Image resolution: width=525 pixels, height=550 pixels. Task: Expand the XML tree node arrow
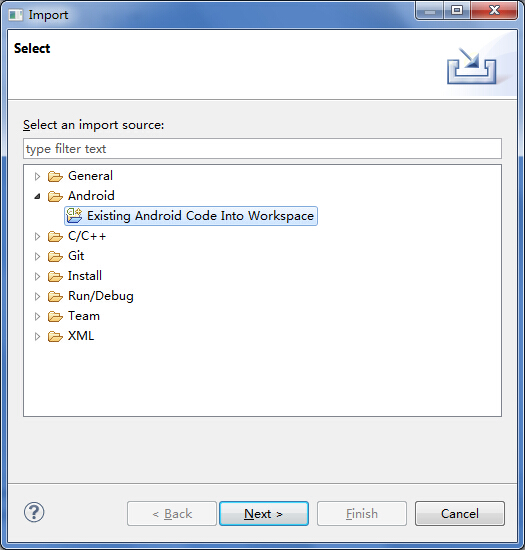[37, 337]
